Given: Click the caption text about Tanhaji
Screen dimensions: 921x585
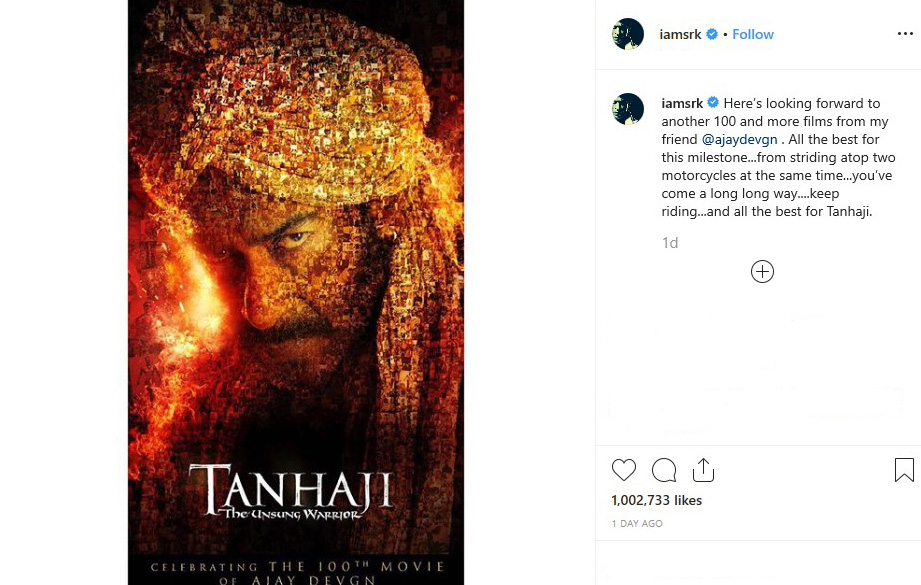Looking at the screenshot, I should click(x=778, y=157).
